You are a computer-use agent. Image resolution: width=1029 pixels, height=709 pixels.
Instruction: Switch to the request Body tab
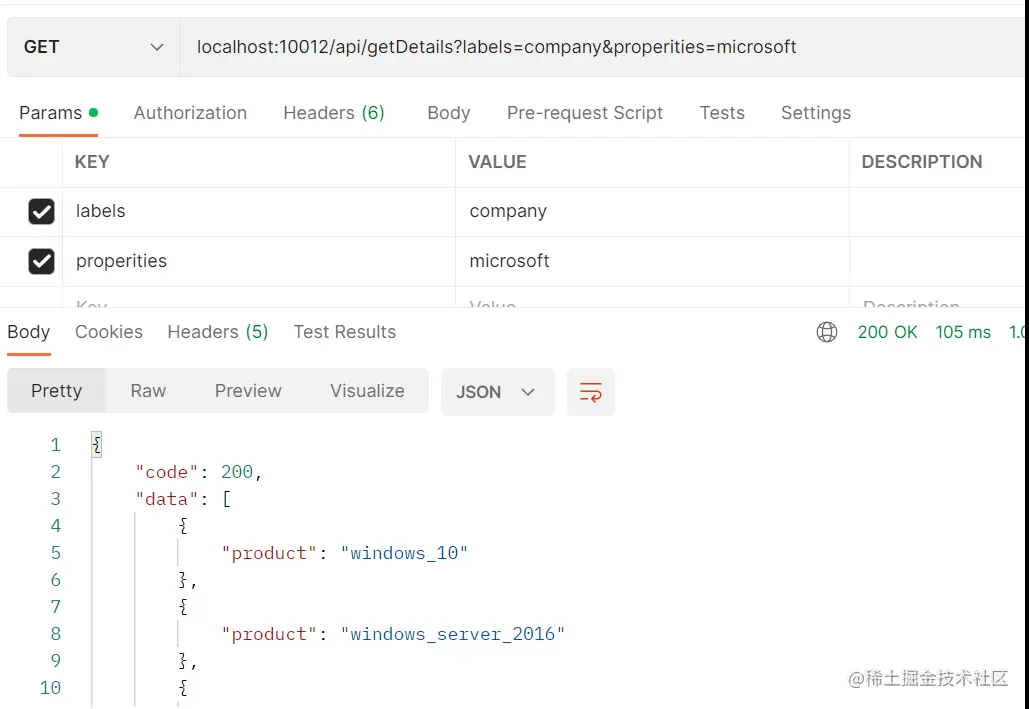448,113
